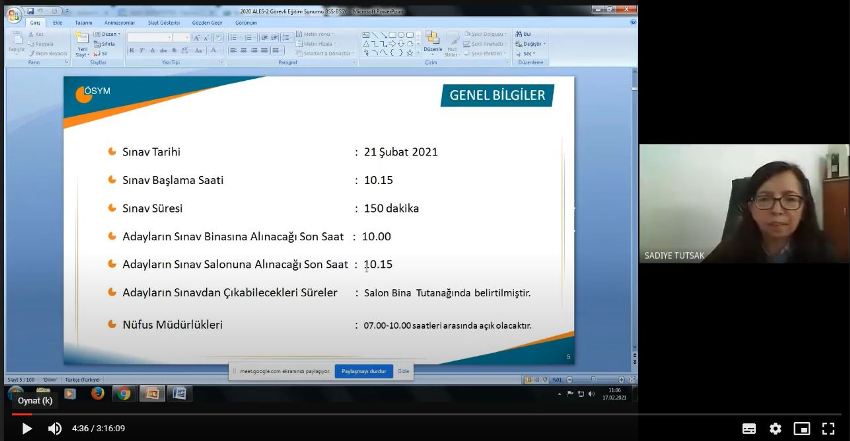Screen dimensions: 850x441
Task: Play the video
Action: (x=26, y=428)
